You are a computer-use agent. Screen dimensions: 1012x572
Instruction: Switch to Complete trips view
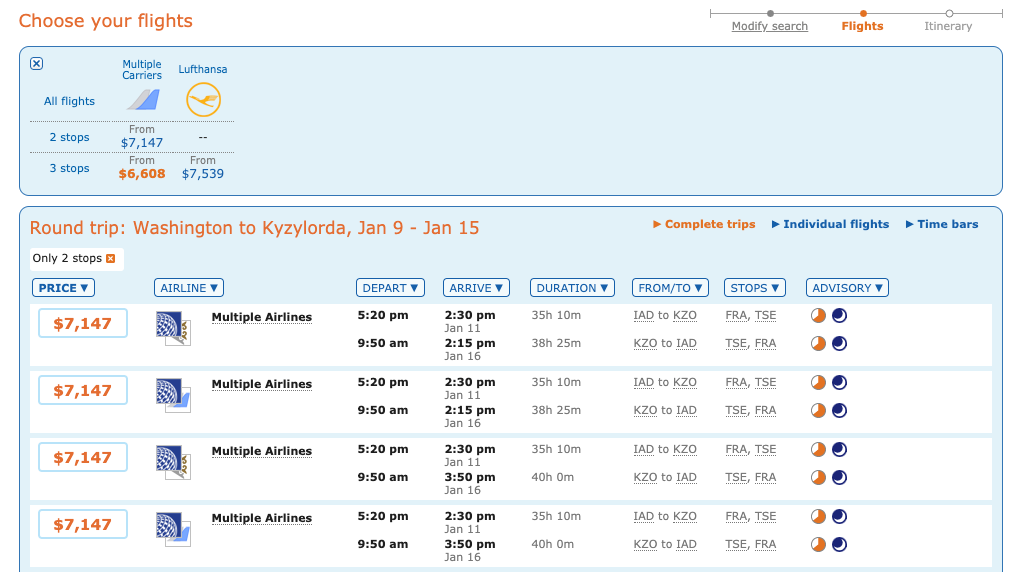click(704, 224)
